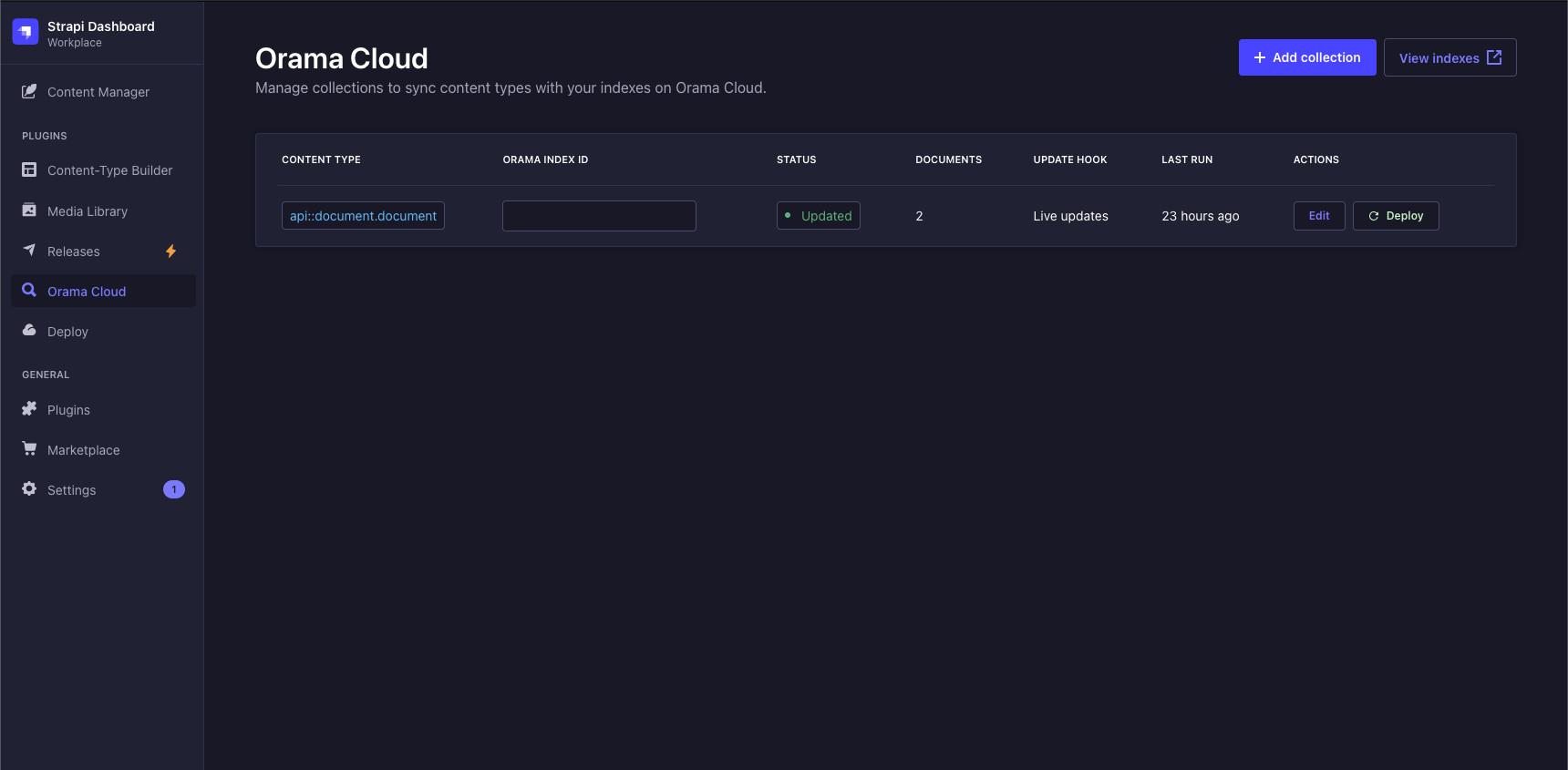This screenshot has height=770, width=1568.
Task: Click the Deploy cloud icon in sidebar
Action: (29, 330)
